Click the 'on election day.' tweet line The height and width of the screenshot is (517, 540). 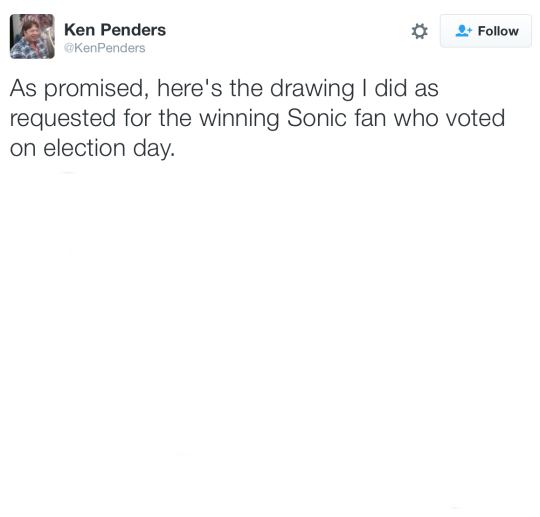pos(92,148)
